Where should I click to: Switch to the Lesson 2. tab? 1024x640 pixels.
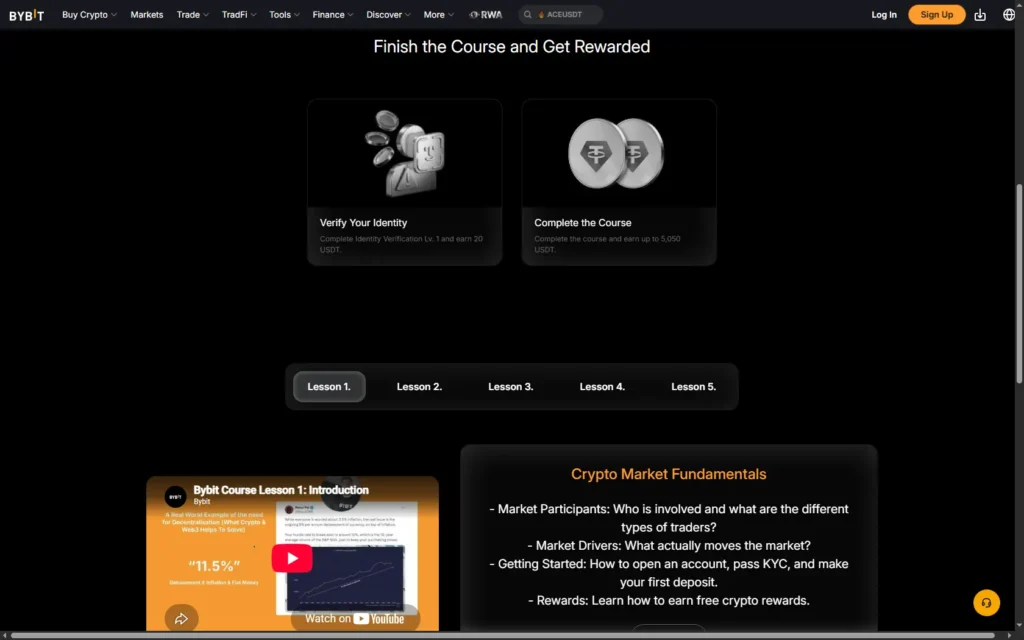419,387
